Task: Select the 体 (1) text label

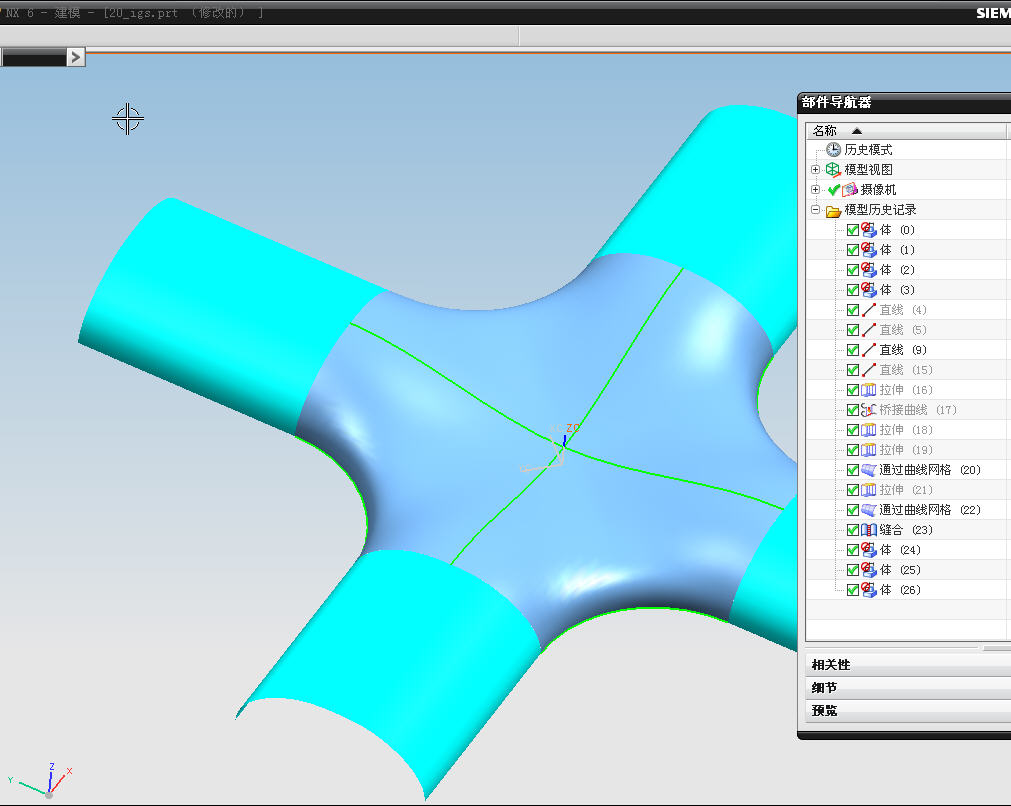Action: 898,250
